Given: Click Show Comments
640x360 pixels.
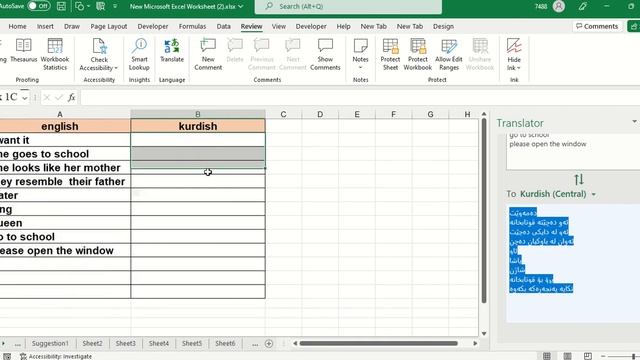Looking at the screenshot, I should tap(325, 54).
